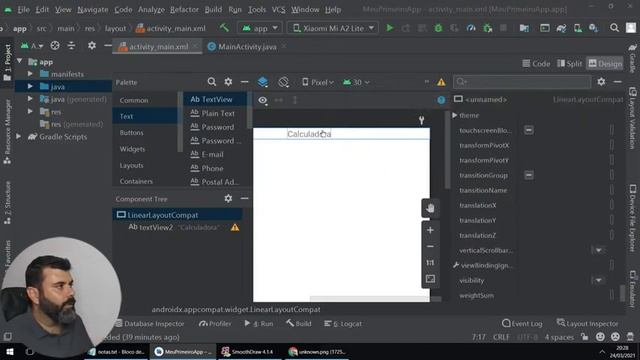This screenshot has height=360, width=640.
Task: Expand the Gradle Scripts node
Action: pos(19,136)
